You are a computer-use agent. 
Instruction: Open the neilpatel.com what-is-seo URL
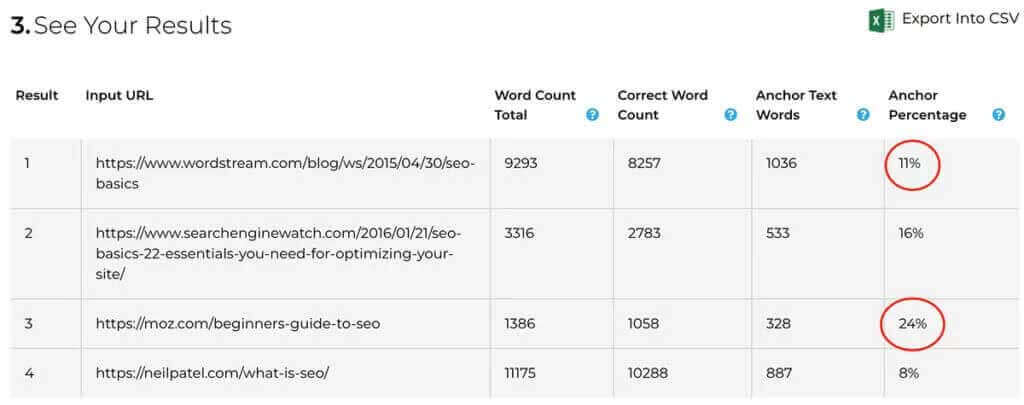click(x=212, y=373)
